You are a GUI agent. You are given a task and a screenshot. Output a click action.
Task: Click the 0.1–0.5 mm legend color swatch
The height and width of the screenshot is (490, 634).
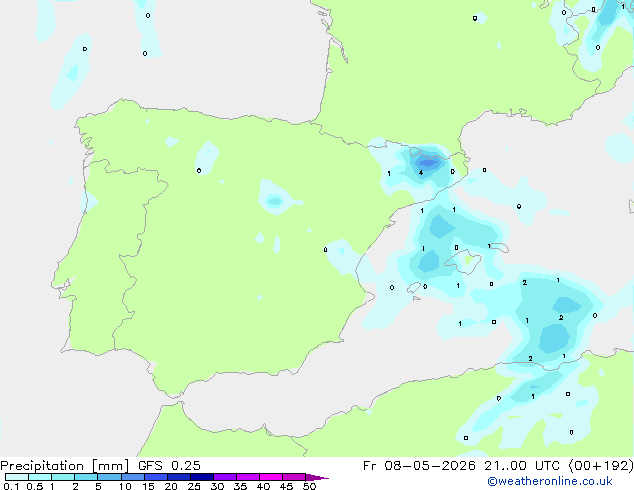17,477
